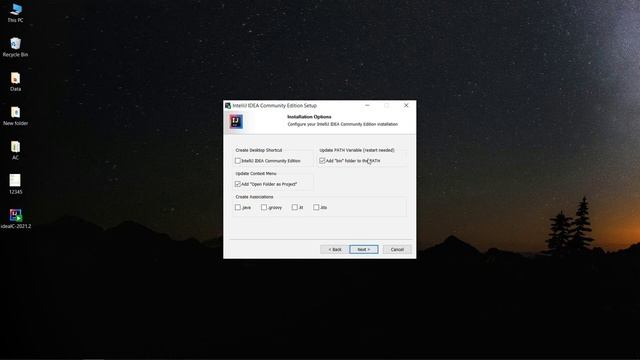Image resolution: width=640 pixels, height=360 pixels.
Task: Go to previous step with Back button
Action: (x=334, y=249)
